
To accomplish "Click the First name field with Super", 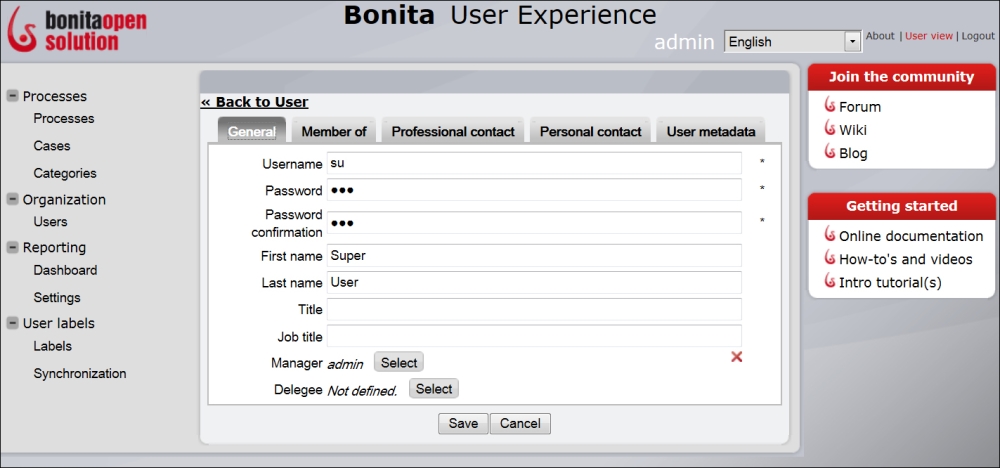I will (x=534, y=256).
